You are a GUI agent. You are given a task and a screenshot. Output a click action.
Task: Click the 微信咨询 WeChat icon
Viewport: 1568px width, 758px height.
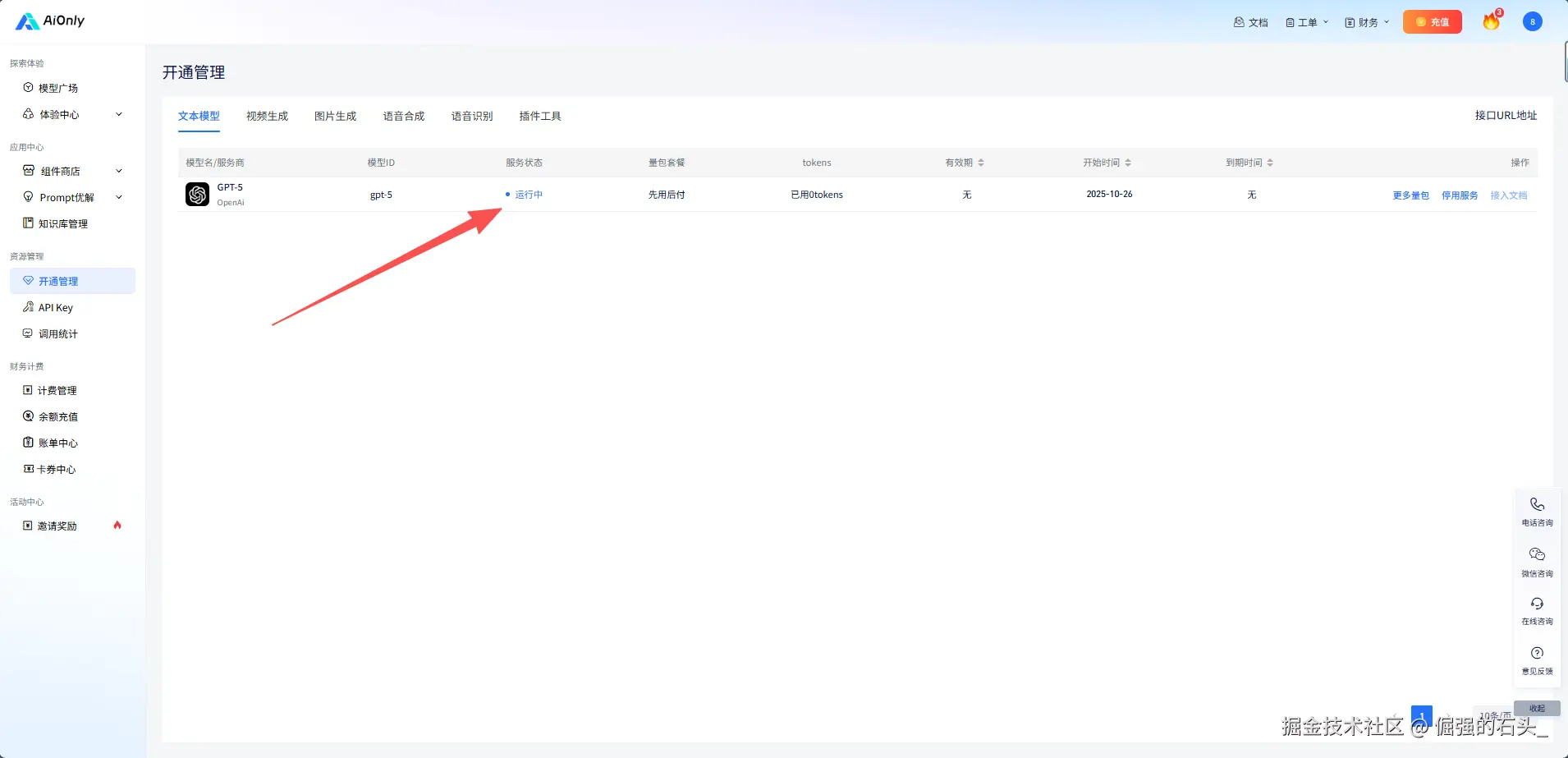(x=1537, y=554)
